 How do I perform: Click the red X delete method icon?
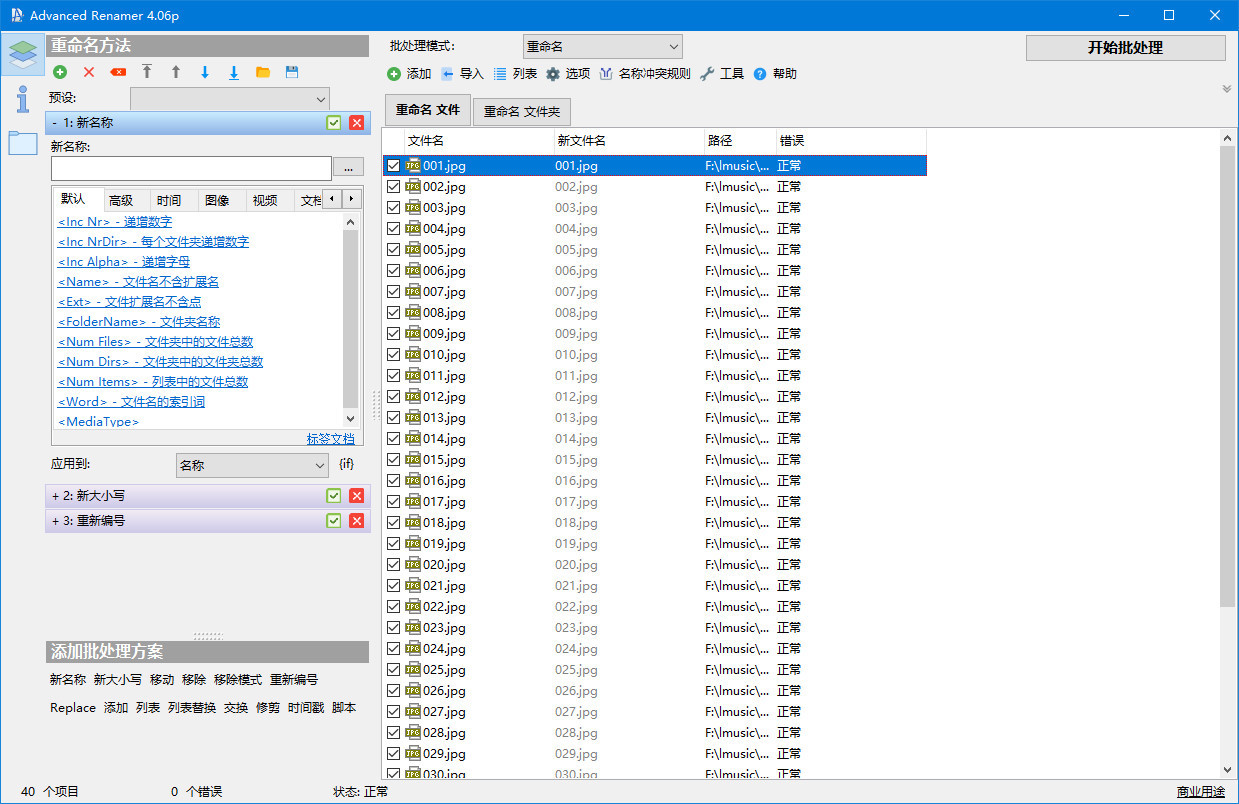coord(89,72)
